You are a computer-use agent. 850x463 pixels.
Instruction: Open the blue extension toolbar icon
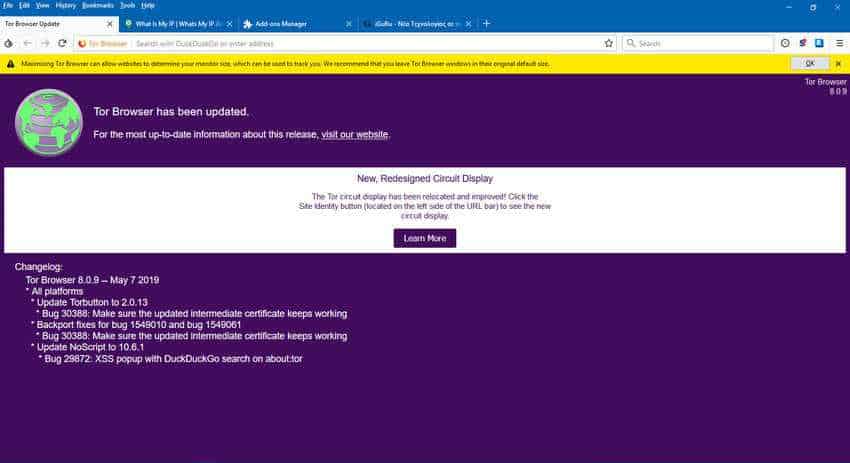[820, 43]
